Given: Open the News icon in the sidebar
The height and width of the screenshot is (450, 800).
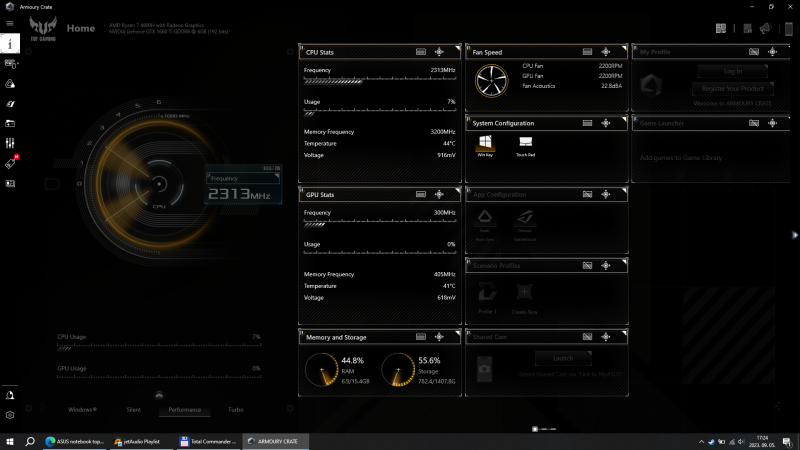Looking at the screenshot, I should tap(10, 184).
